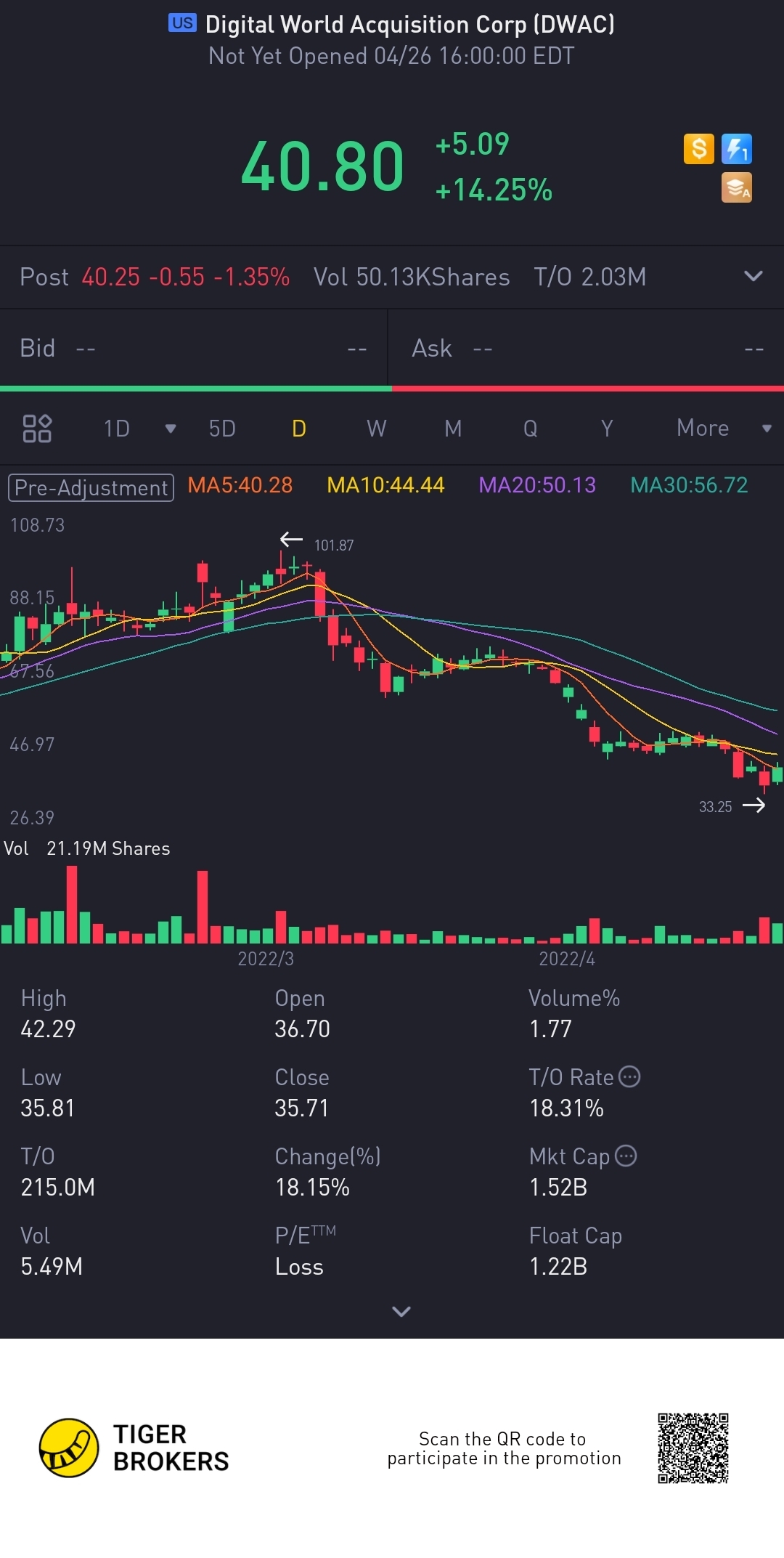Tap the MA30:56.72 indicator label
The image size is (784, 1558).
[x=689, y=485]
